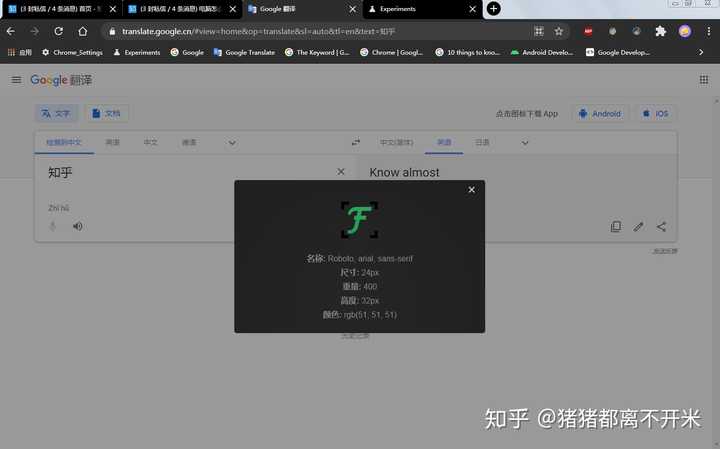Image resolution: width=720 pixels, height=449 pixels.
Task: Expand the target language dropdown arrow
Action: click(x=525, y=143)
